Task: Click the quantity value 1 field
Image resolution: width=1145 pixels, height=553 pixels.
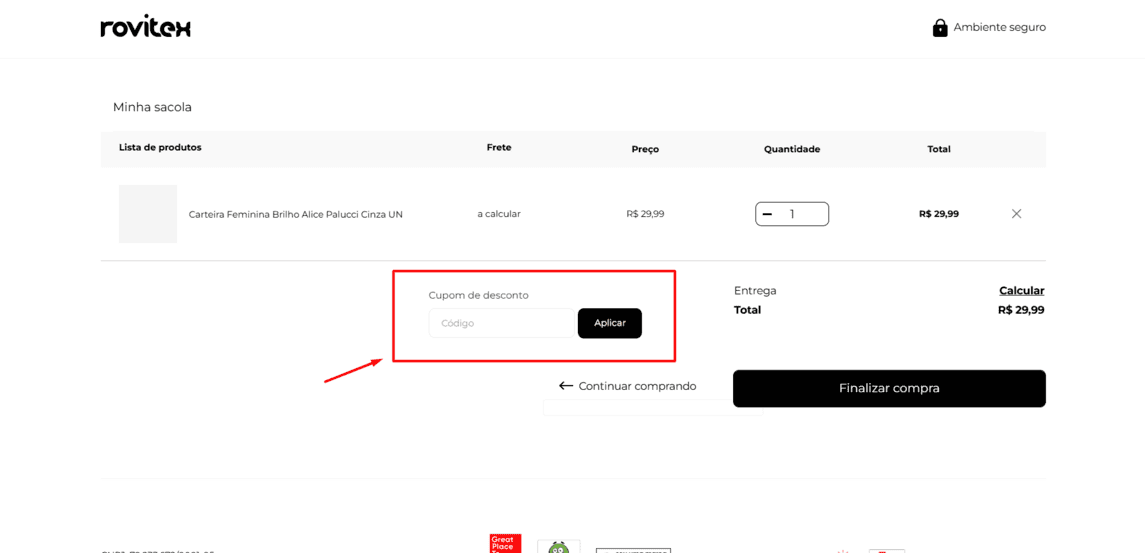Action: point(792,214)
